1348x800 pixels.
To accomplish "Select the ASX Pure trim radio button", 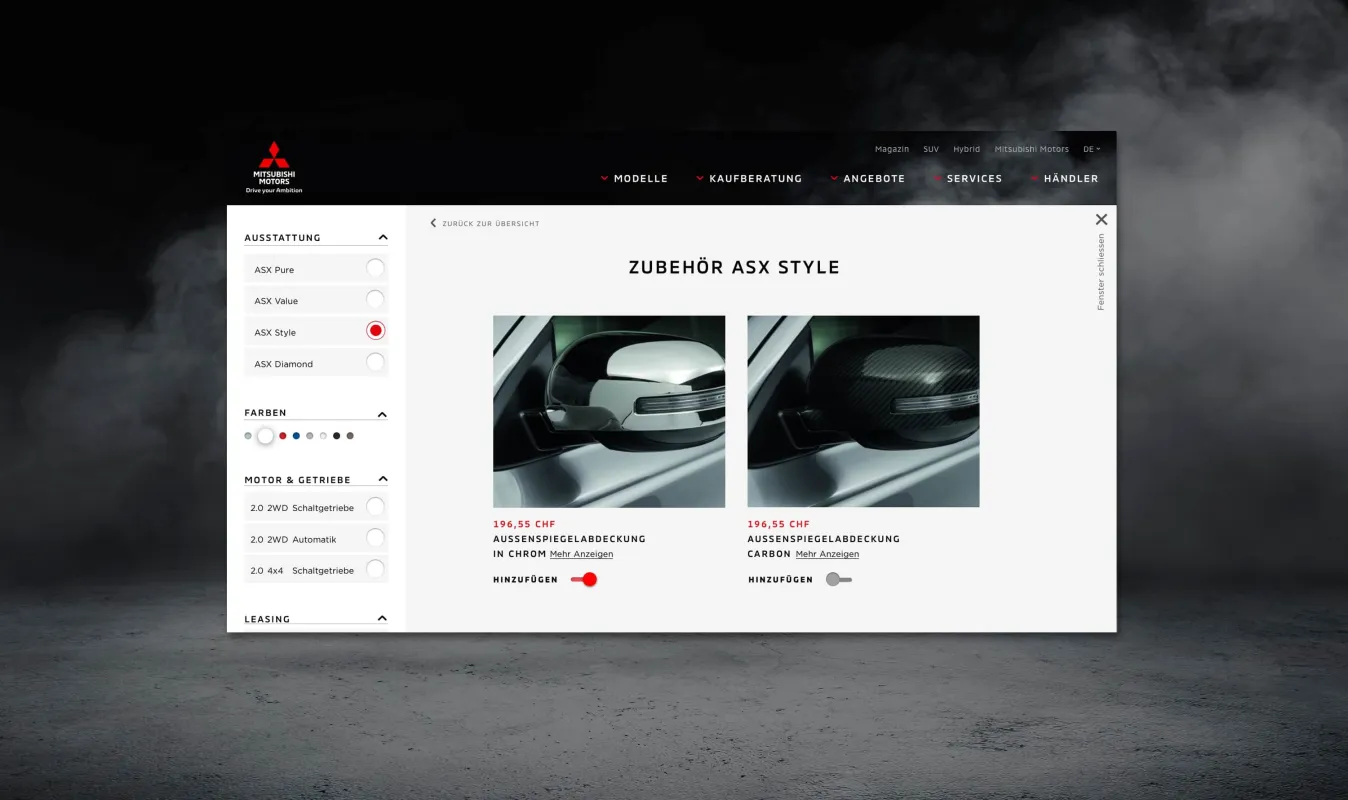I will pyautogui.click(x=375, y=268).
